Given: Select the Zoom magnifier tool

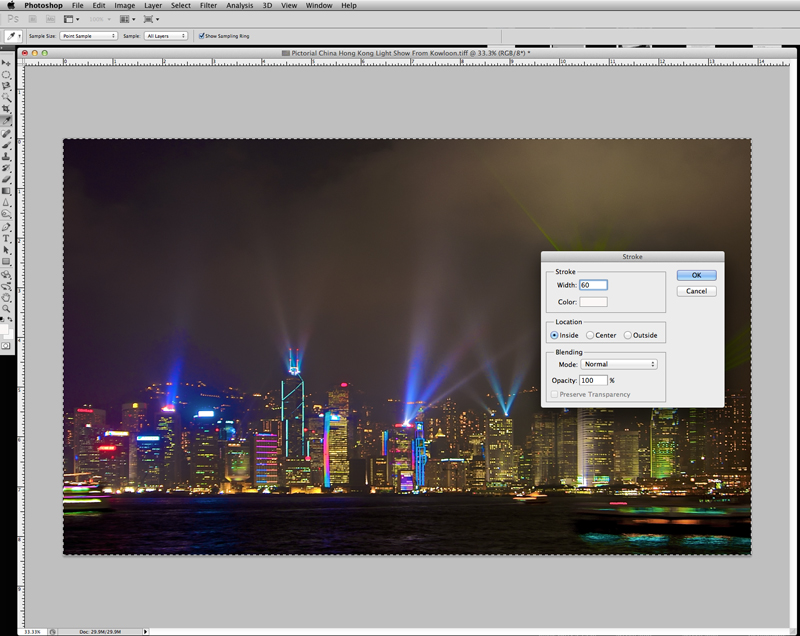Looking at the screenshot, I should [6, 309].
